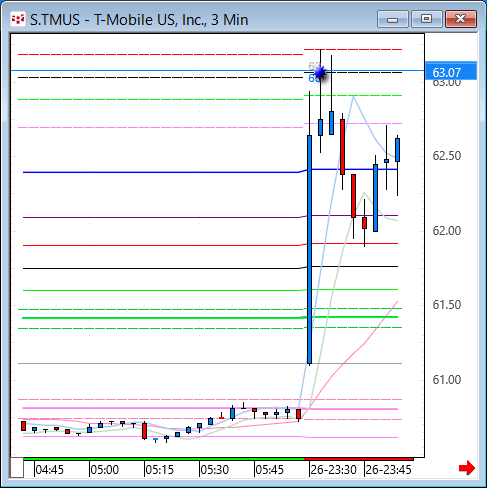Viewport: 487px width, 488px height.
Task: Click the 63.07 current price label
Action: [451, 72]
